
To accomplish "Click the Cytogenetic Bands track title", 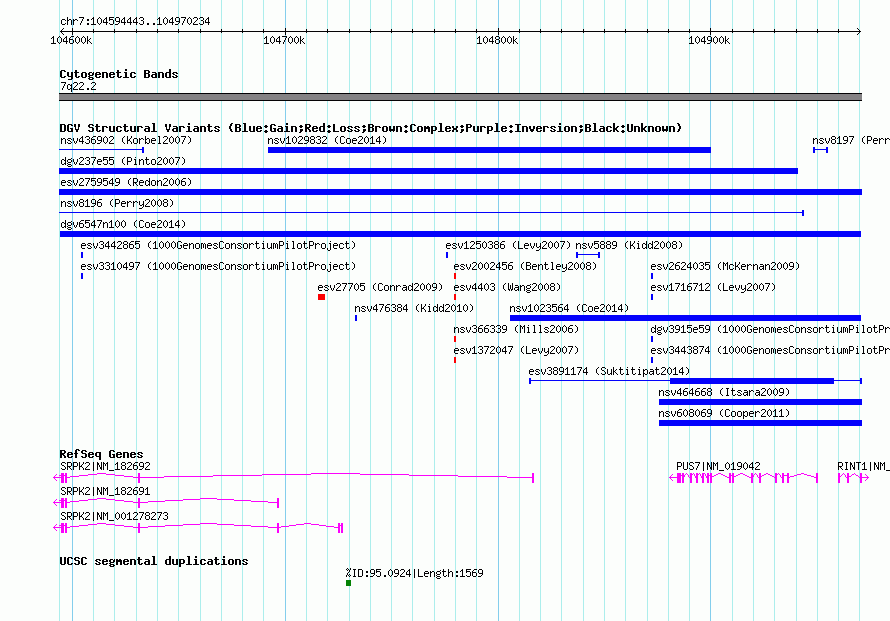I will tap(119, 74).
